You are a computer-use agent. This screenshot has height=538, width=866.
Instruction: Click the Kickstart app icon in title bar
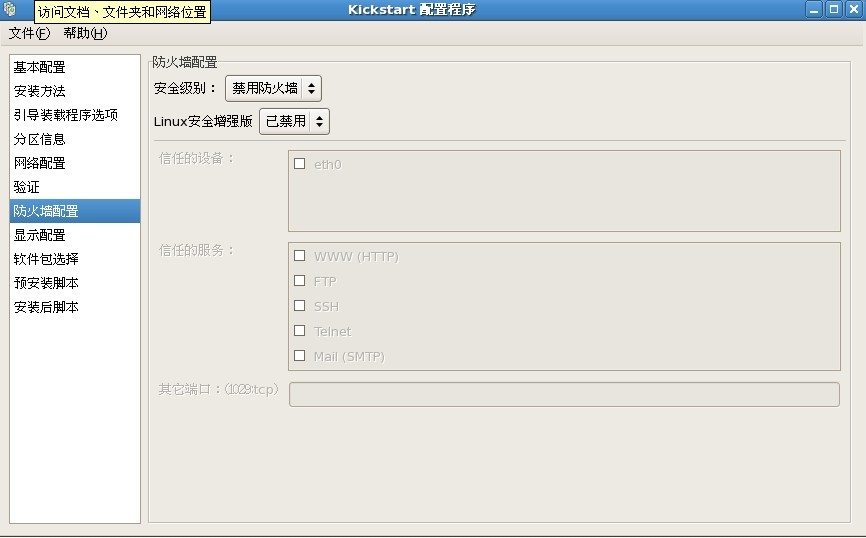pos(9,9)
